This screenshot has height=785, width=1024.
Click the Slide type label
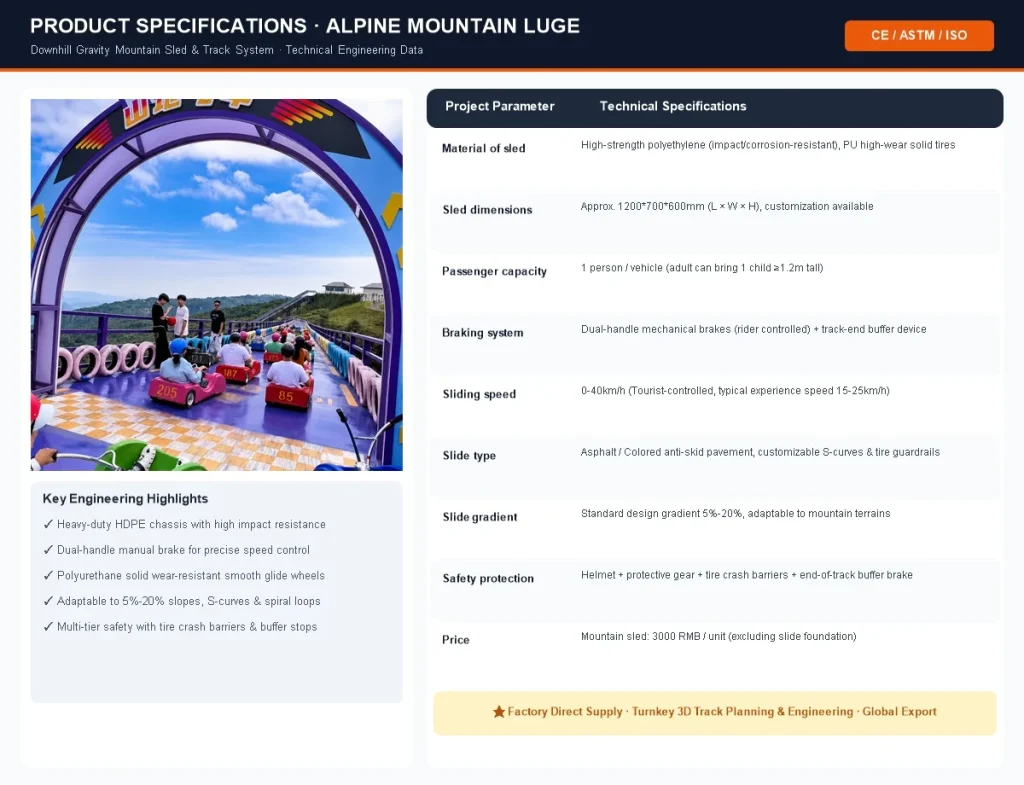click(x=469, y=455)
